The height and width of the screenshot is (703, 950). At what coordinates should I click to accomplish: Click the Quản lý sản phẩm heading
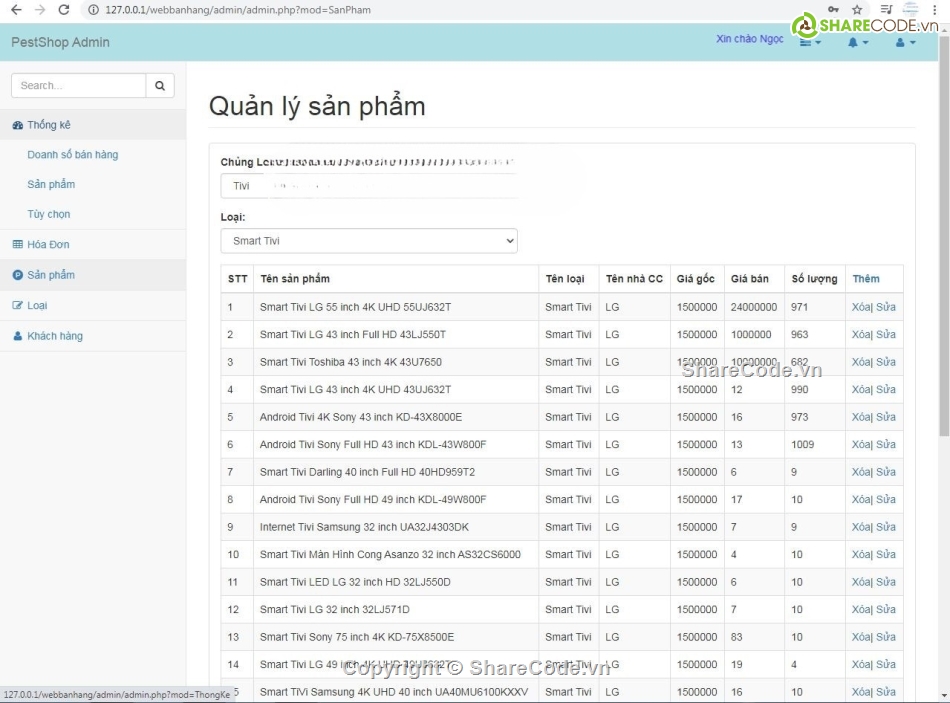(x=317, y=106)
